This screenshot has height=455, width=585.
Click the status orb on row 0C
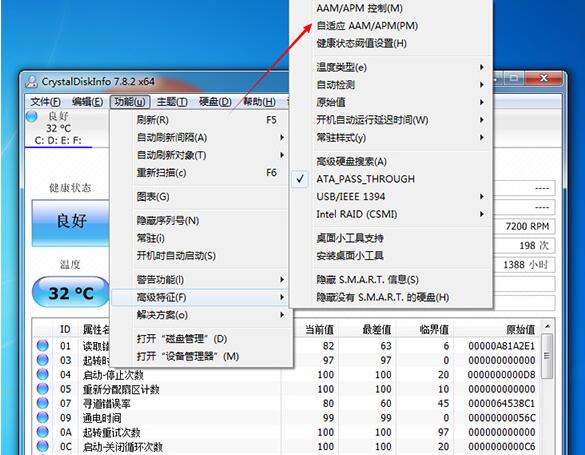43,446
